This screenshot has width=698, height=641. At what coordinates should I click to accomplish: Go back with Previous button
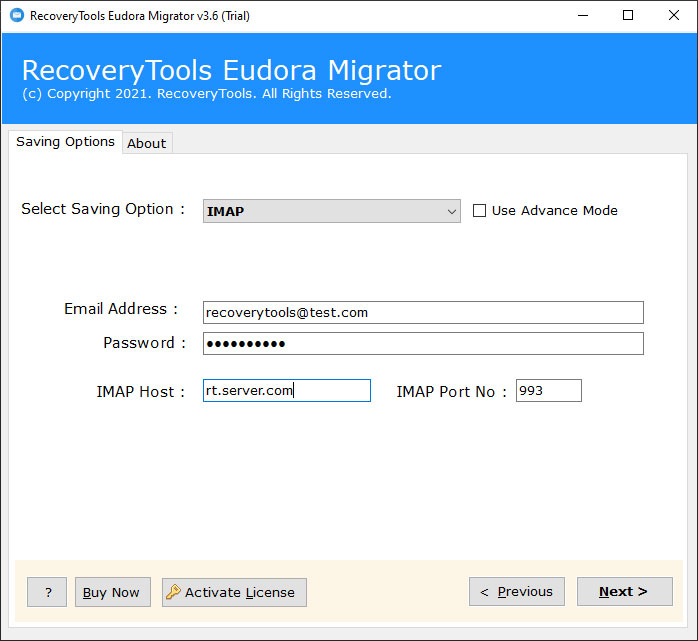(517, 592)
